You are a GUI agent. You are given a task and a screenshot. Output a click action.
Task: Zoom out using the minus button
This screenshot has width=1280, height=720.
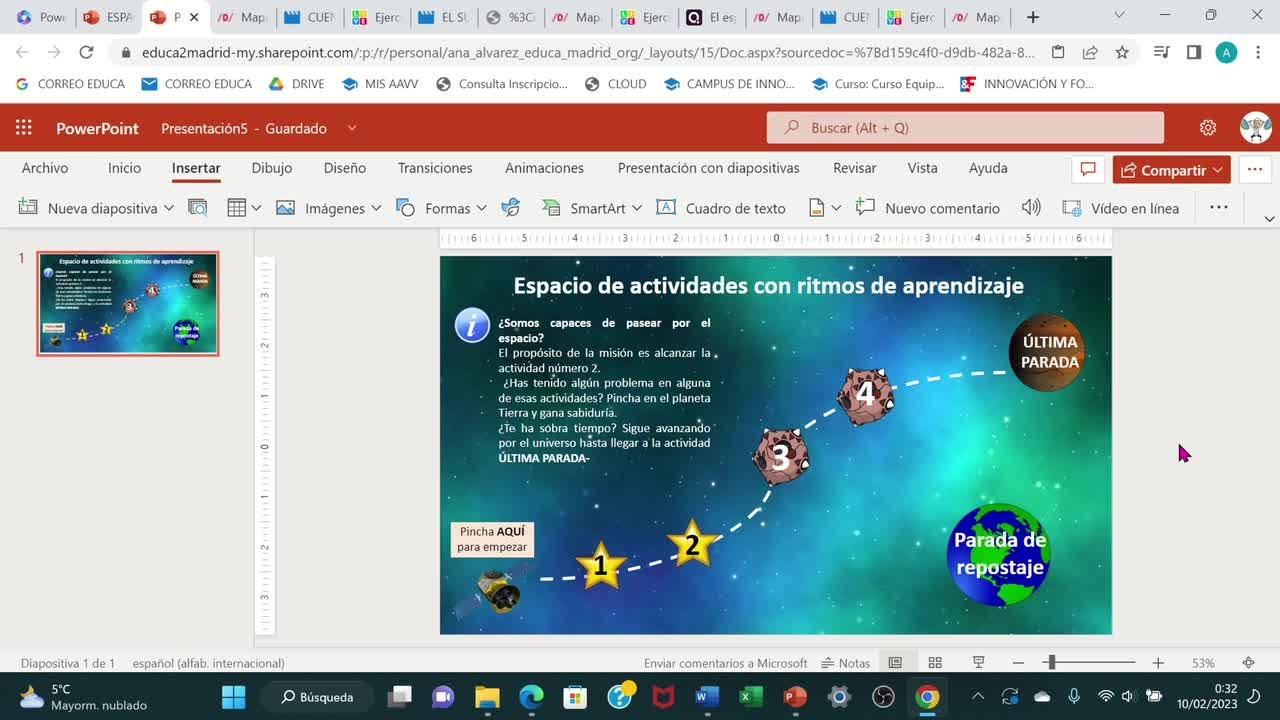coord(1018,663)
